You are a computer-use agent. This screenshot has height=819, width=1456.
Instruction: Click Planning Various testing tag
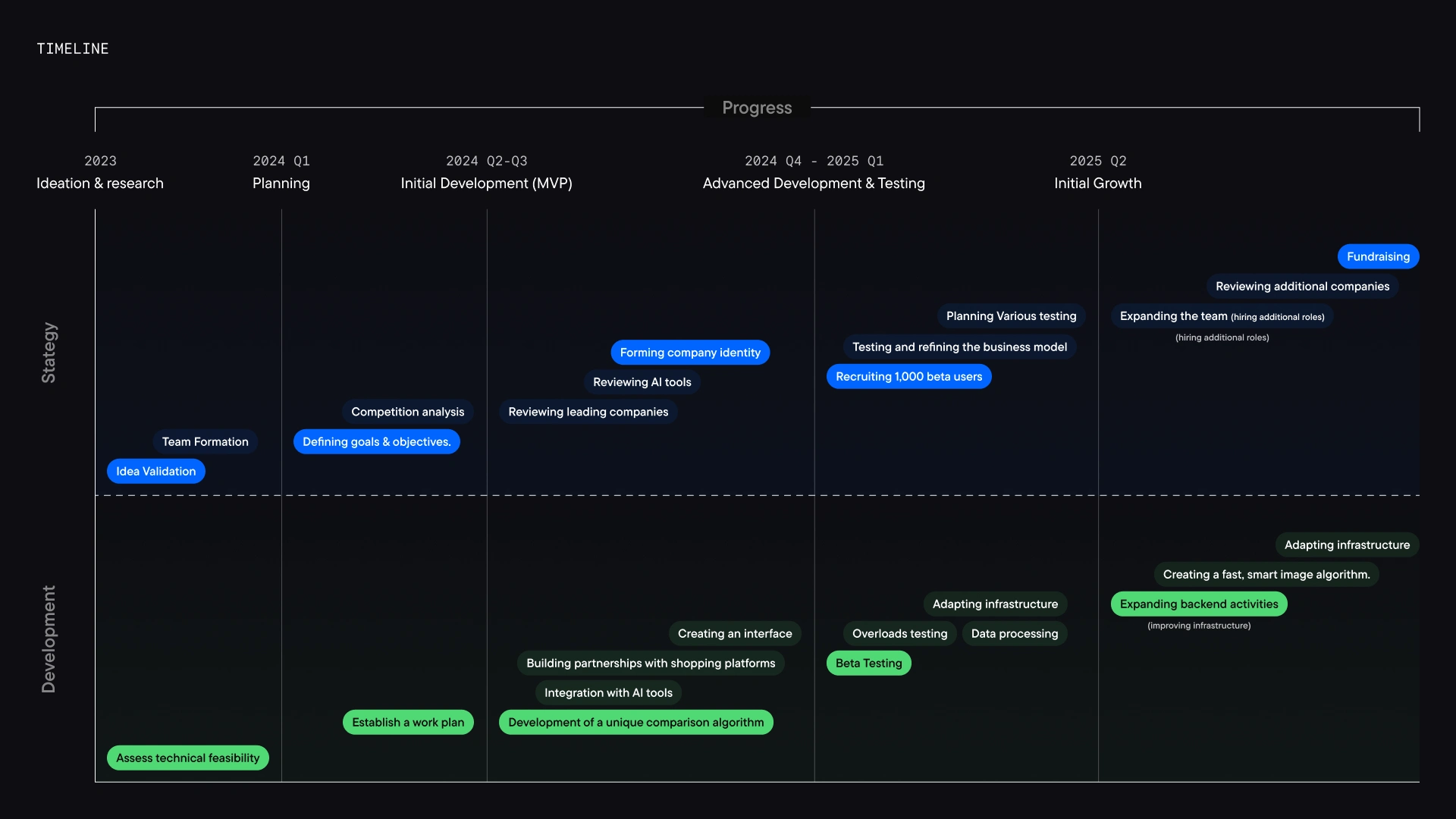[x=1011, y=316]
